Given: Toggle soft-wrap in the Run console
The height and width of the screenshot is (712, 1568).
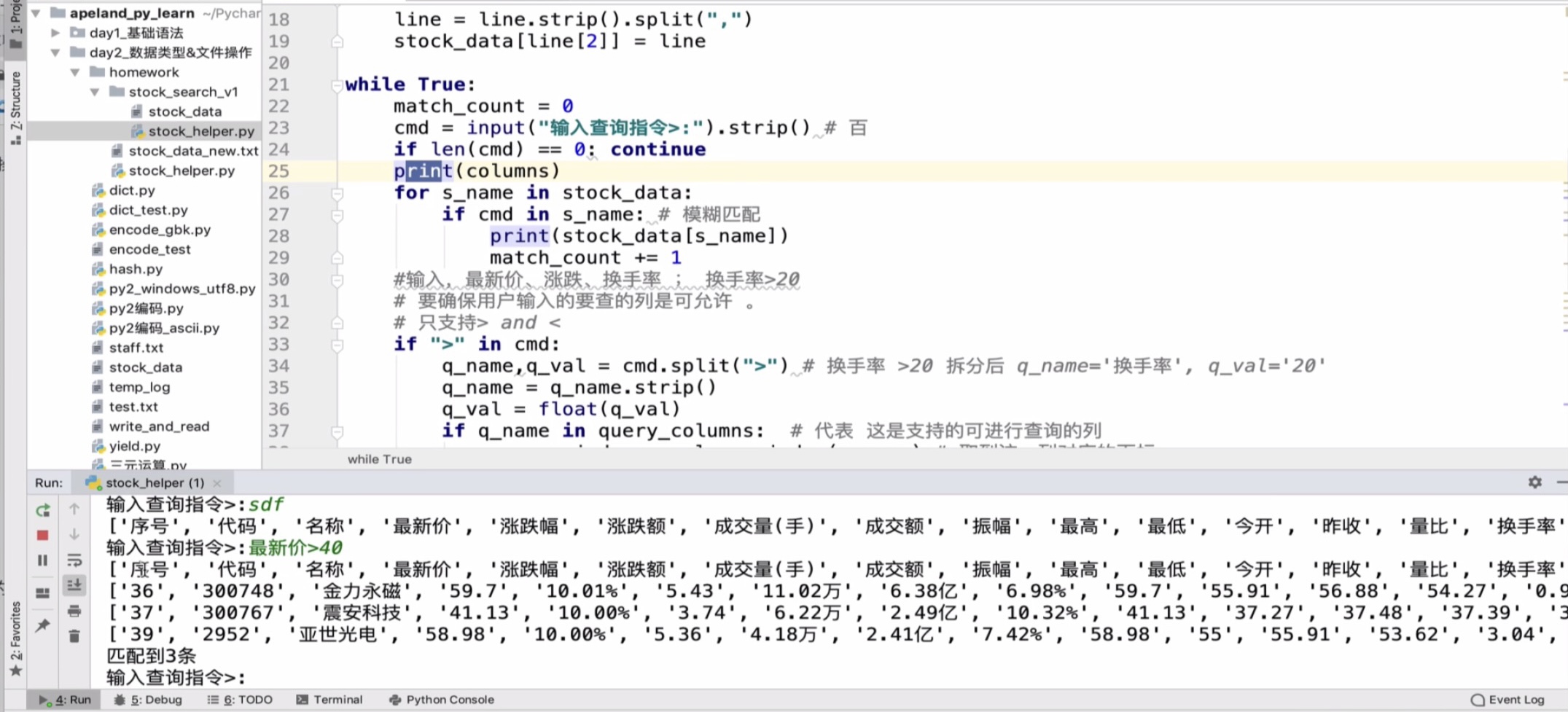Looking at the screenshot, I should (x=74, y=560).
